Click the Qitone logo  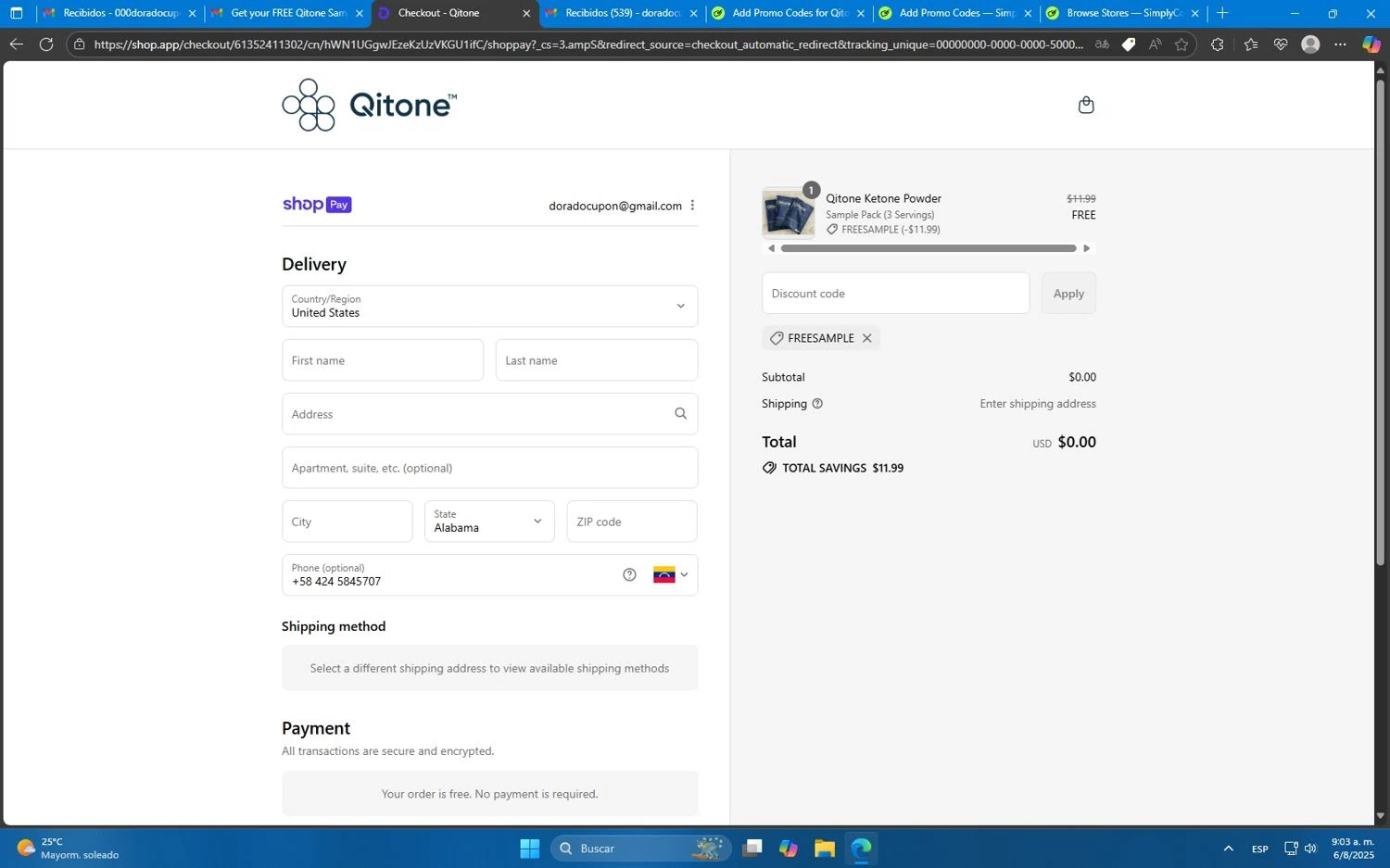coord(369,105)
